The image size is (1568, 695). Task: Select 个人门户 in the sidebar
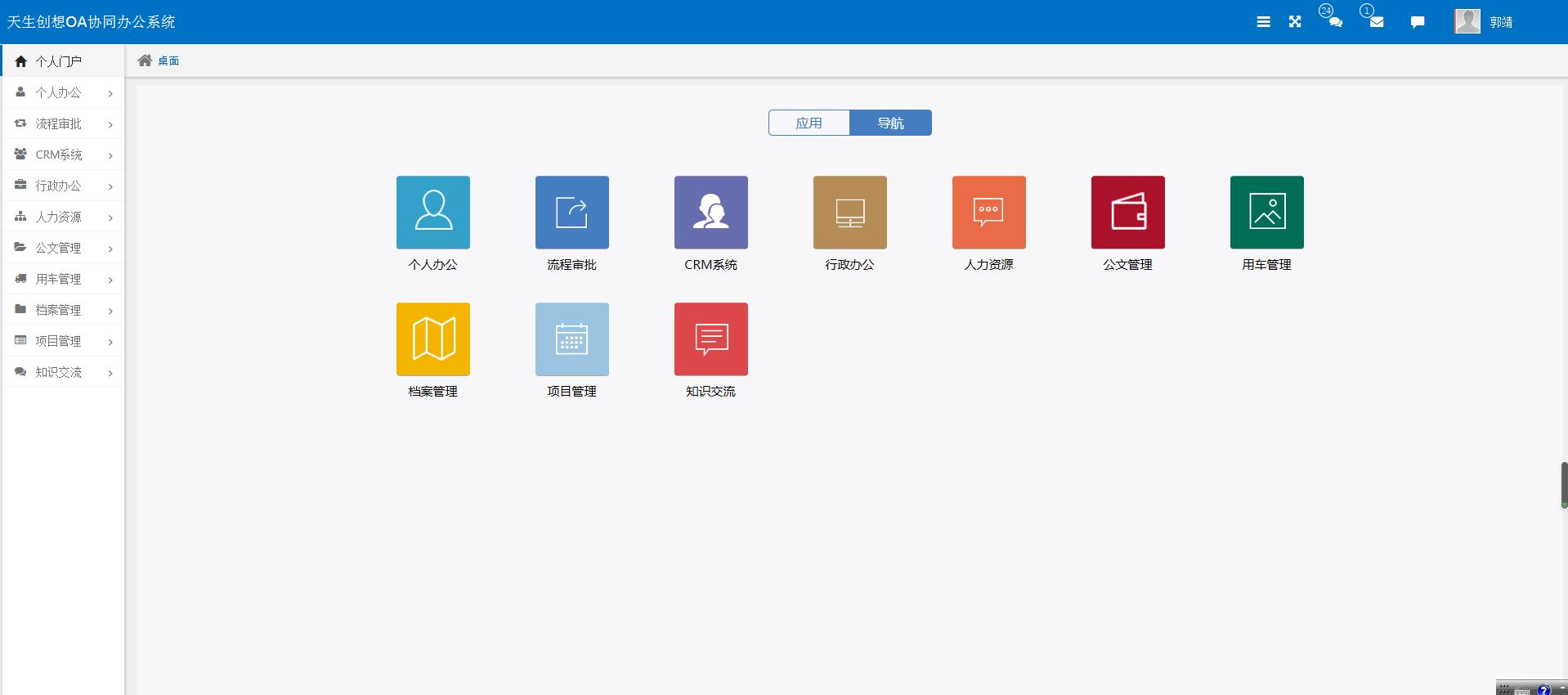click(x=58, y=61)
